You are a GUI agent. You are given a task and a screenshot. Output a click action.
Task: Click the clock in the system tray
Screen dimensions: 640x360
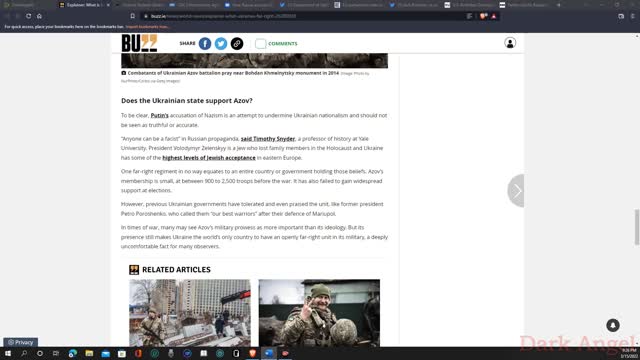pos(629,353)
